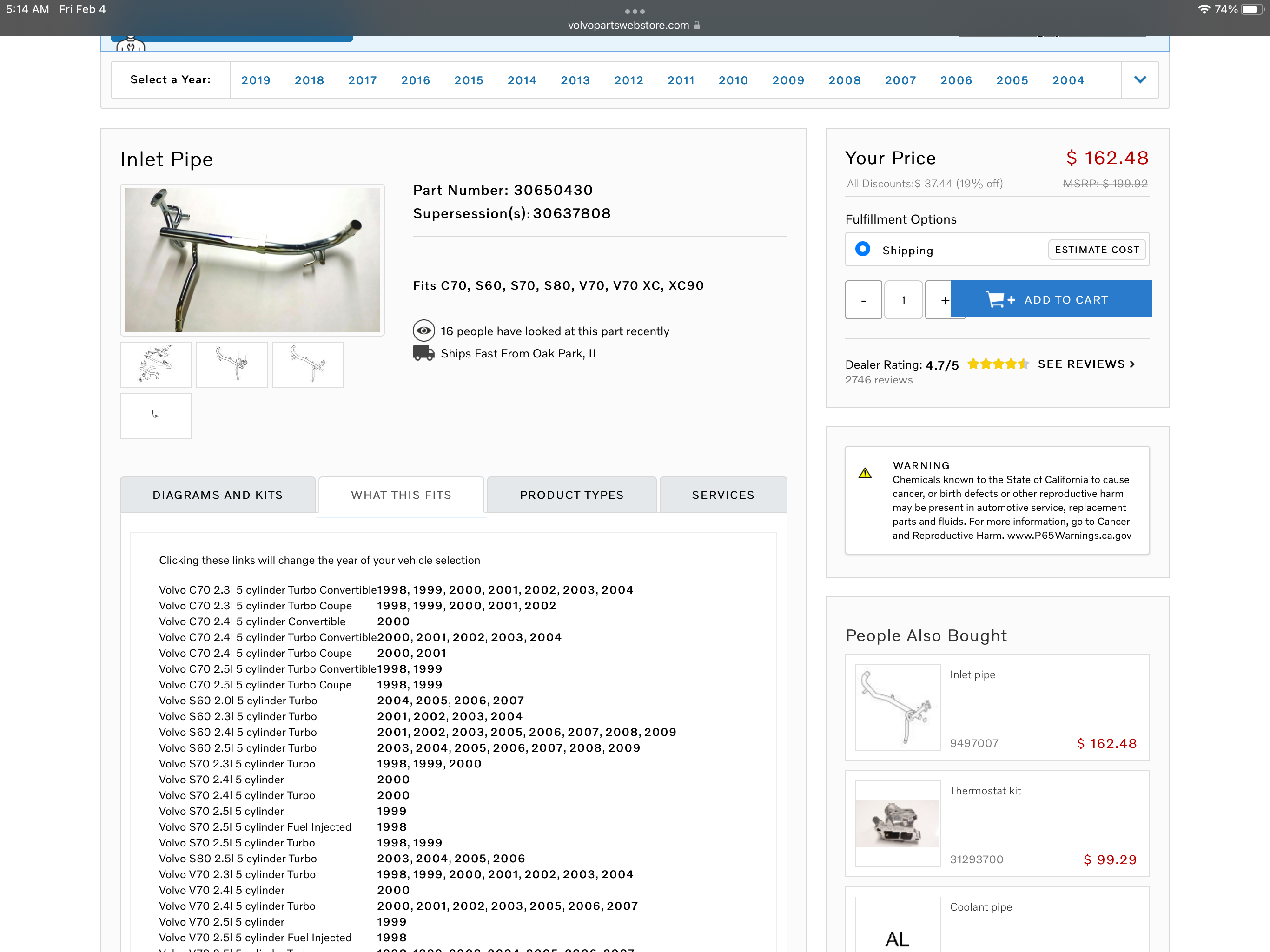
Task: Select the Shipping radio button
Action: click(x=862, y=249)
